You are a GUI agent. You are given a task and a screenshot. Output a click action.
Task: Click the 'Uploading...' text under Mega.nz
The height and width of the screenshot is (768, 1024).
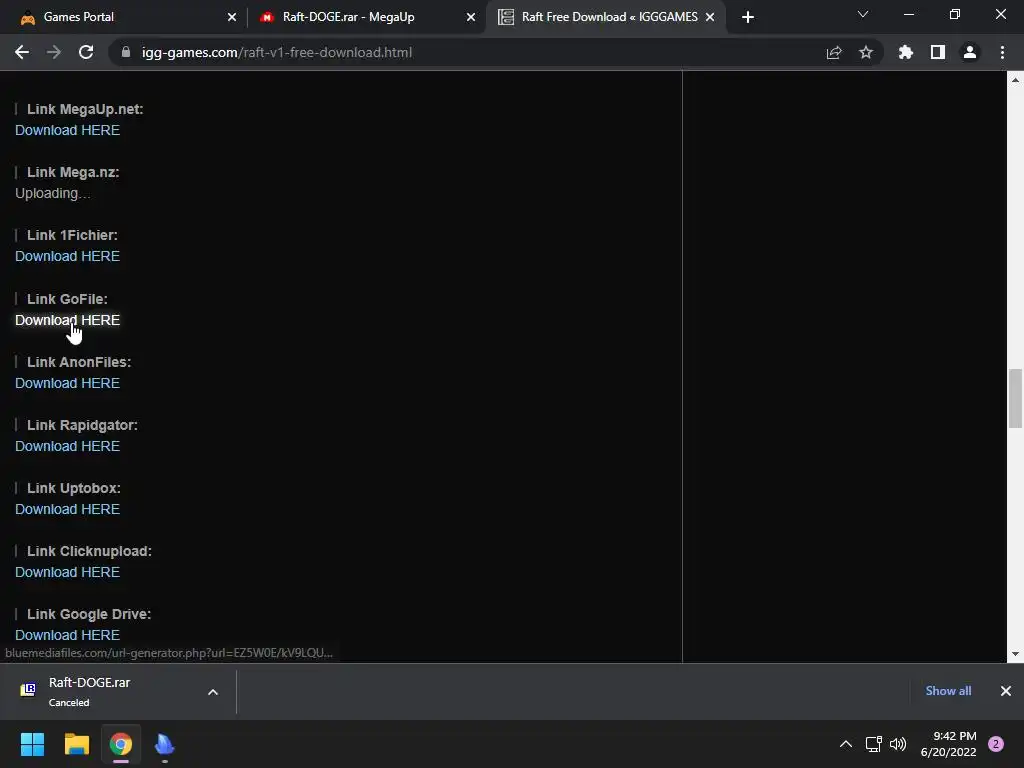coord(52,193)
